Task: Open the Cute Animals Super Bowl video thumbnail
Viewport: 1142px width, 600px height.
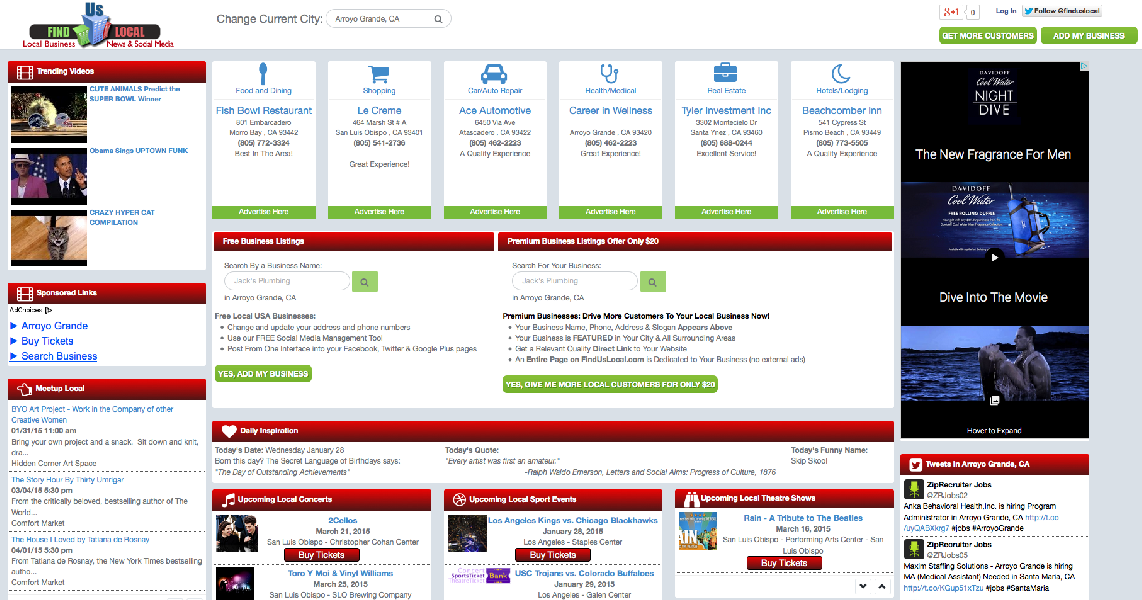Action: coord(49,114)
